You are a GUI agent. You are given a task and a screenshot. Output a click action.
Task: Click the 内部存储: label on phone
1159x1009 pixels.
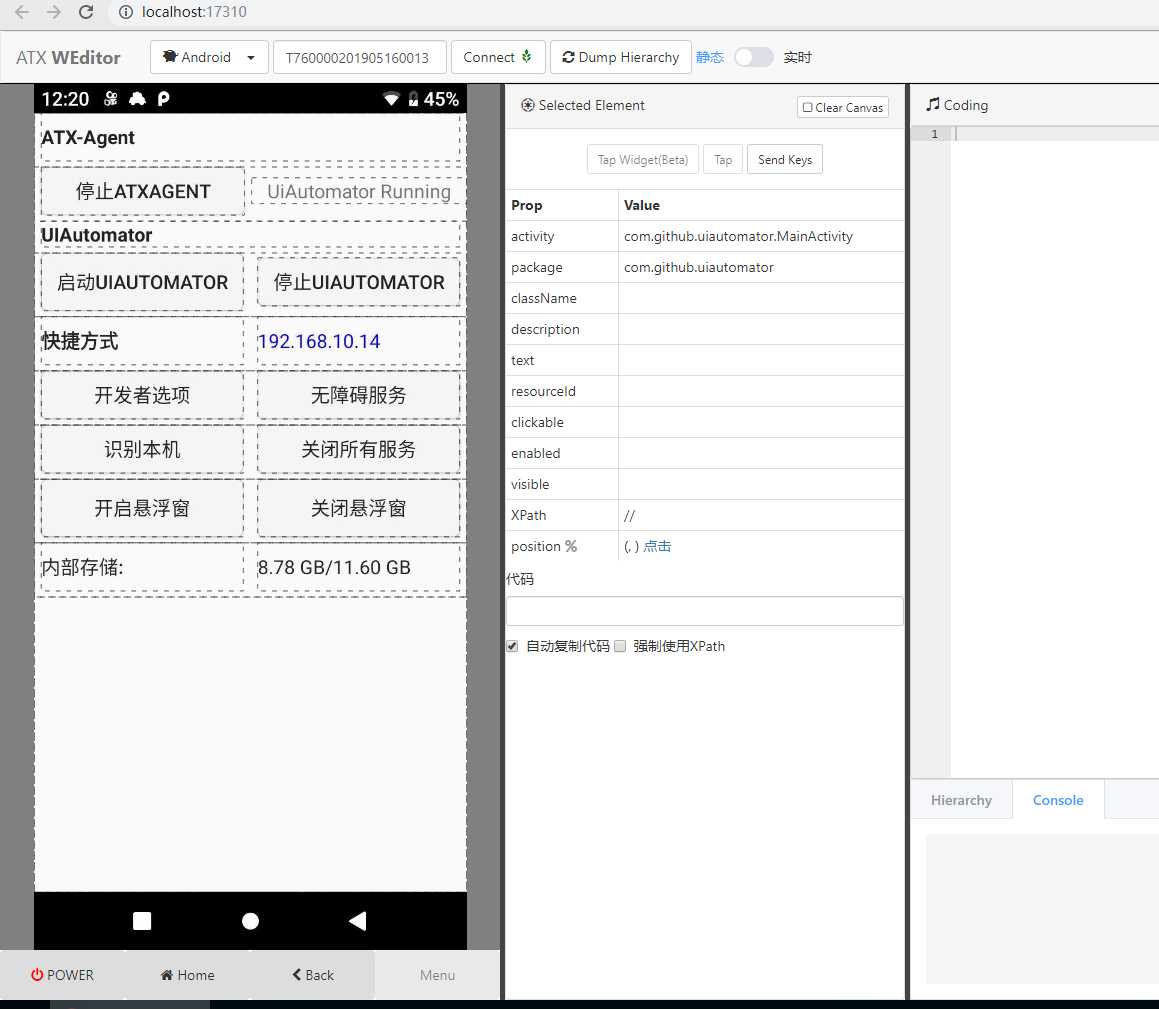(x=83, y=568)
